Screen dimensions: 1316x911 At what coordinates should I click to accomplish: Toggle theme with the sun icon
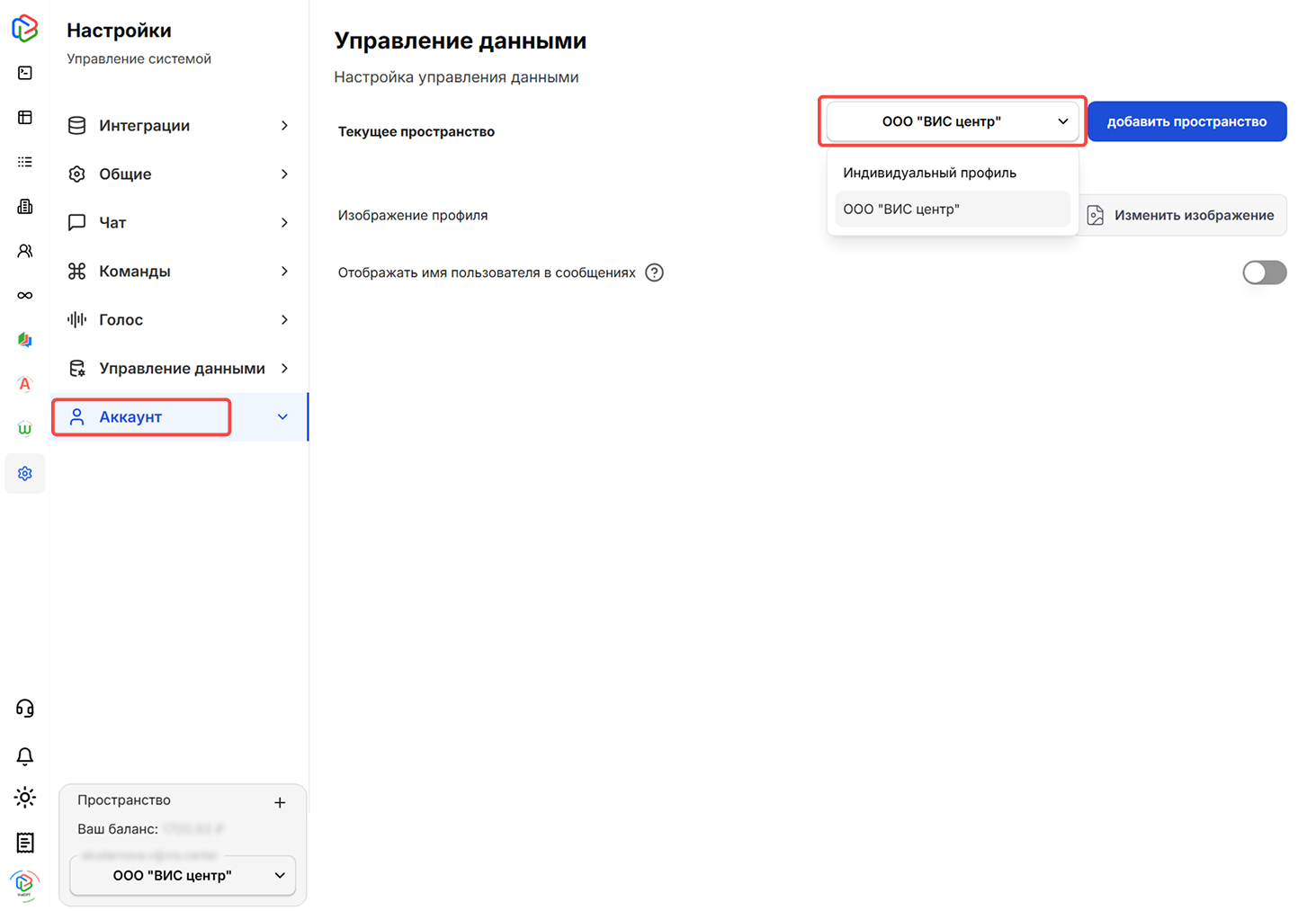[x=24, y=797]
